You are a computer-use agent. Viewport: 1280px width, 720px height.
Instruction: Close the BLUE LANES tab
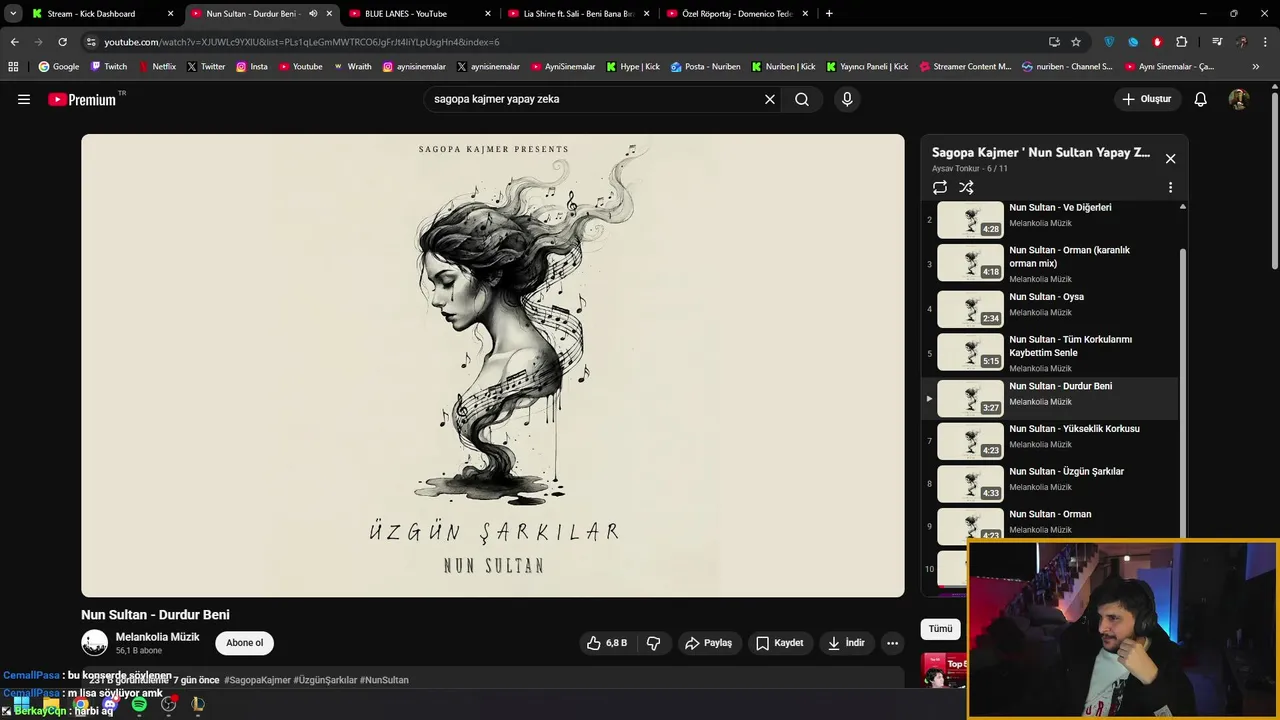point(487,14)
